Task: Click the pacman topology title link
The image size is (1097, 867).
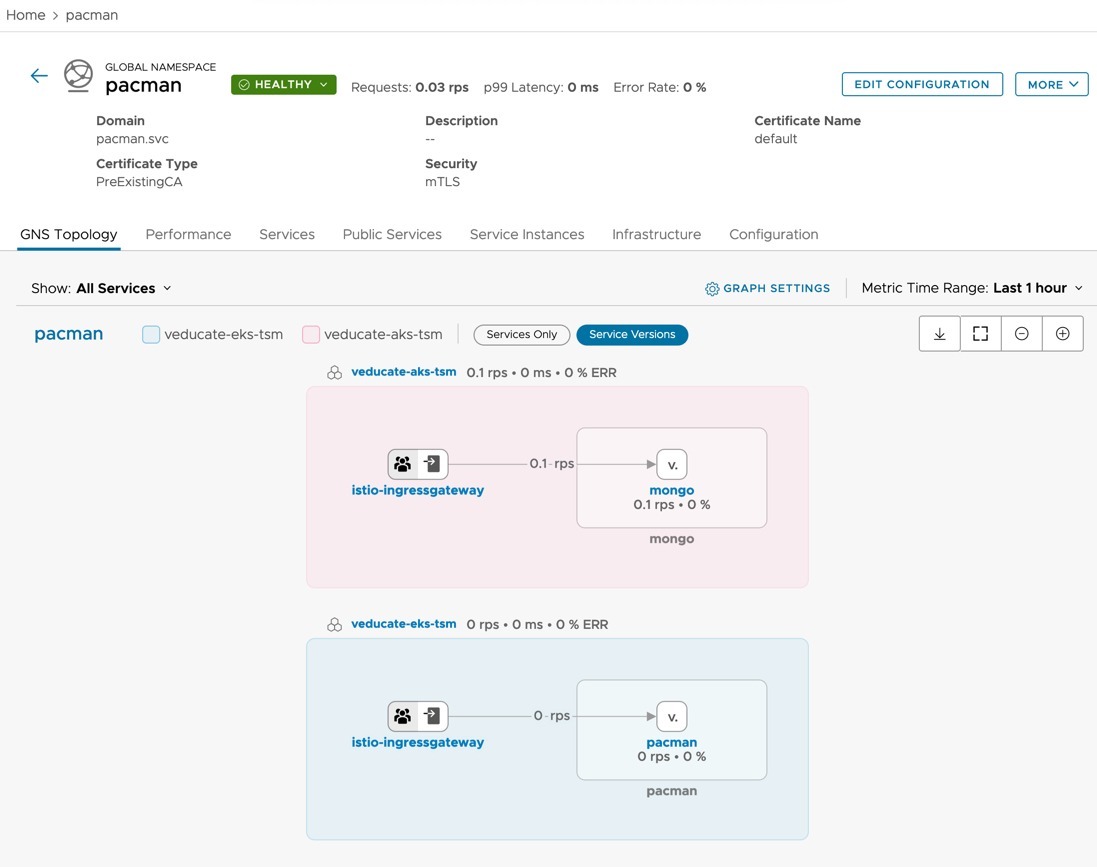Action: pos(69,334)
